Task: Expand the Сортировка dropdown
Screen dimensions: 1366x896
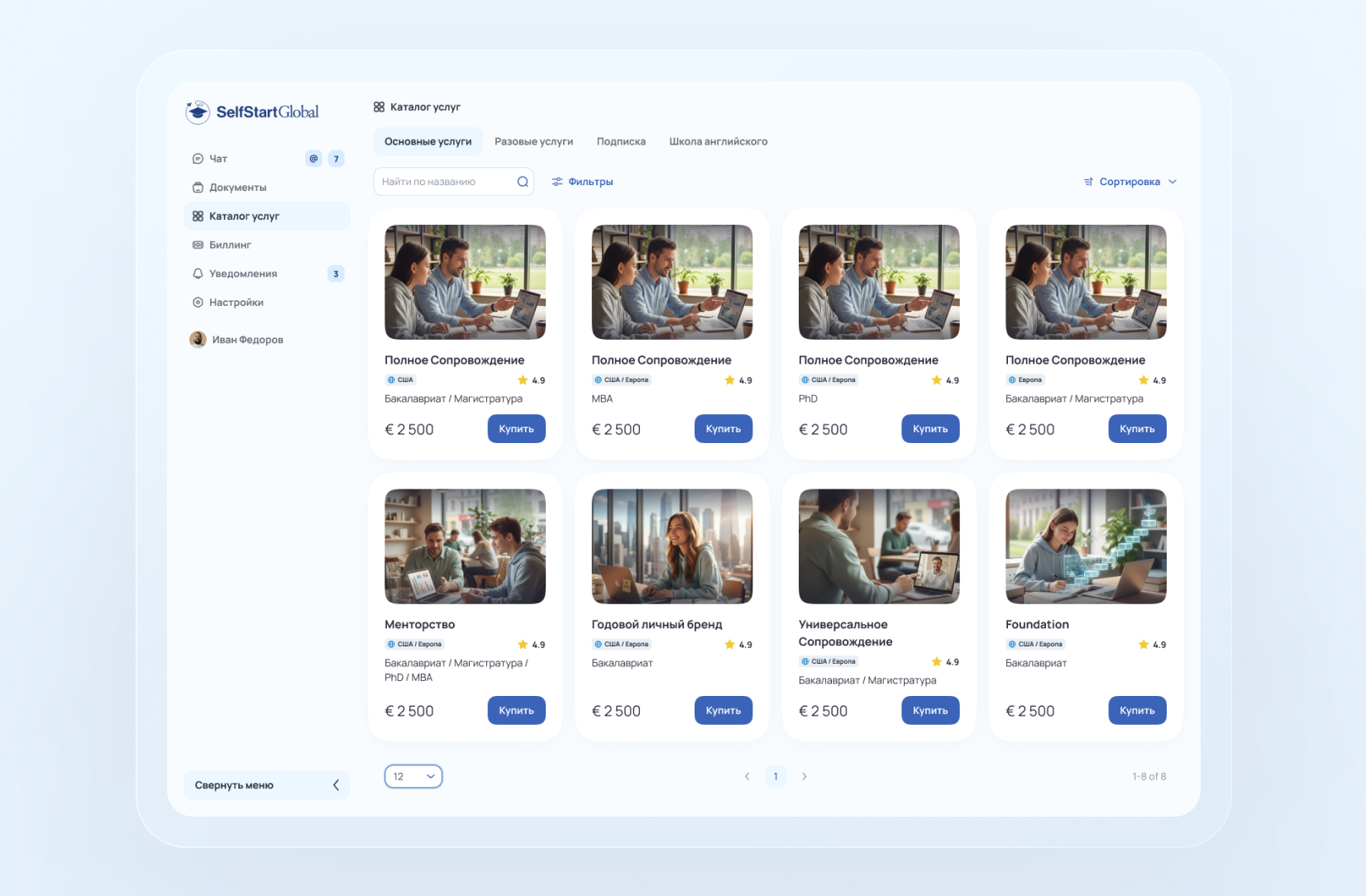Action: point(1130,182)
